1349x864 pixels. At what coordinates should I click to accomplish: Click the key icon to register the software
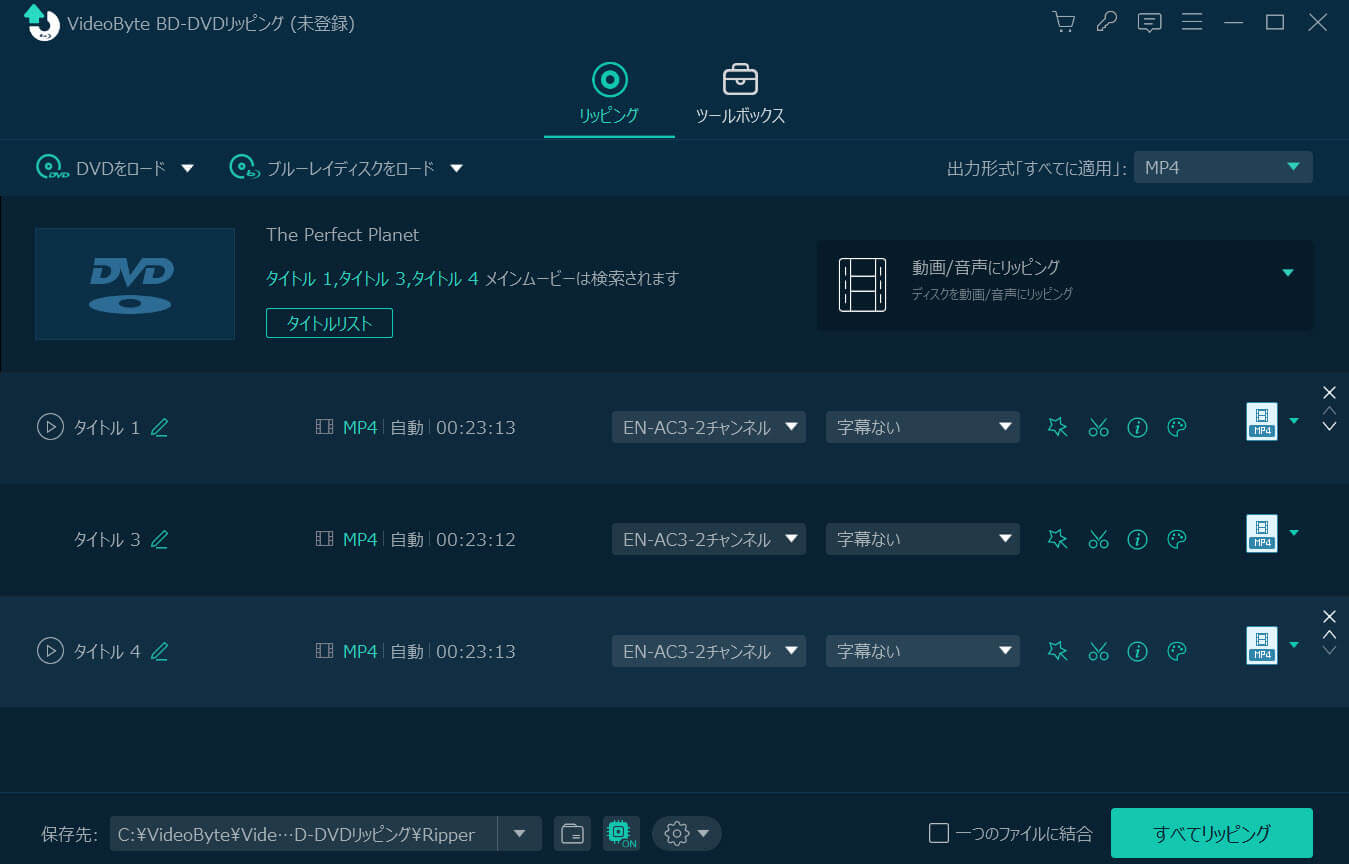coord(1106,22)
